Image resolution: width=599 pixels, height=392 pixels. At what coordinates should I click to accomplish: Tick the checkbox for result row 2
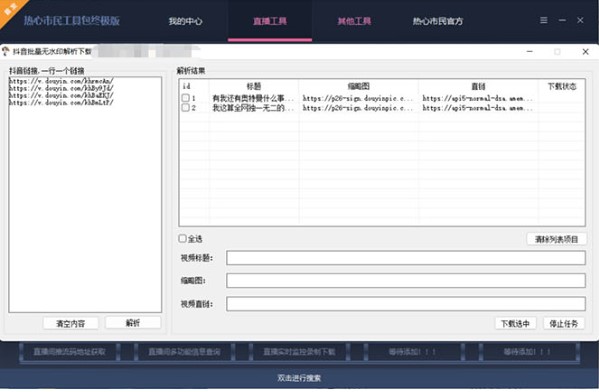click(x=186, y=108)
